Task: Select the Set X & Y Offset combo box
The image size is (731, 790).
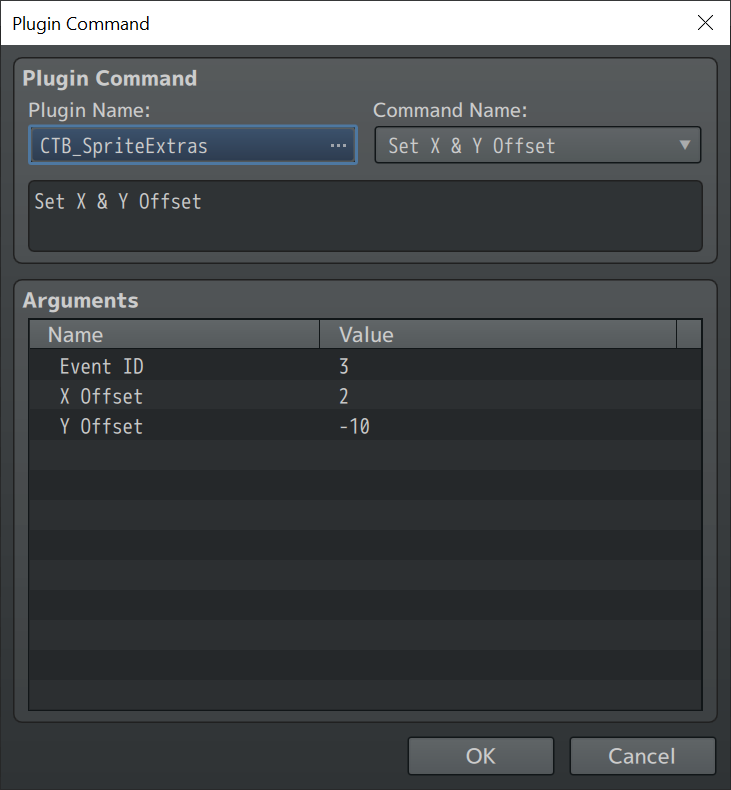Action: 538,145
